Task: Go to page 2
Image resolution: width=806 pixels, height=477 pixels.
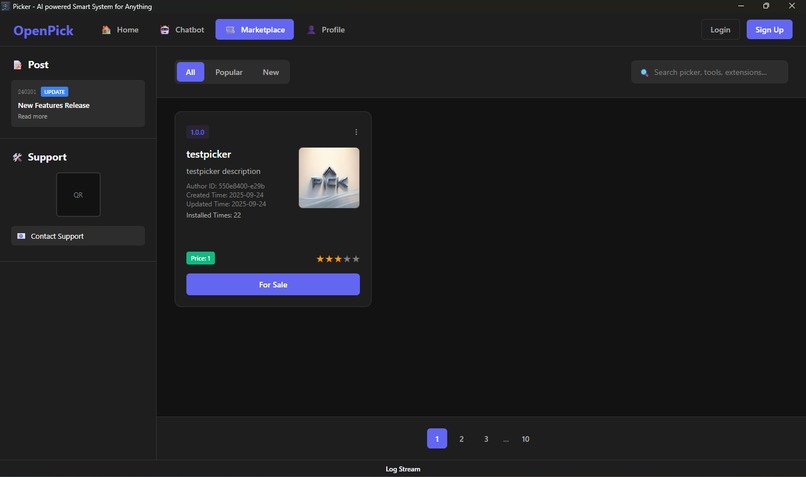Action: [461, 439]
